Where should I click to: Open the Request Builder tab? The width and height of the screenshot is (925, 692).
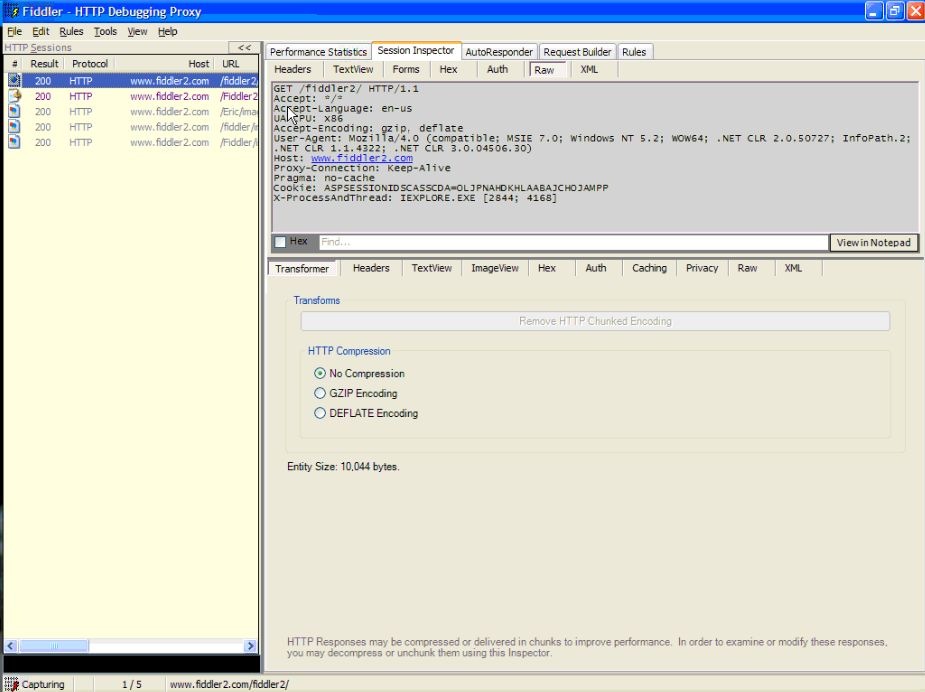pyautogui.click(x=577, y=52)
